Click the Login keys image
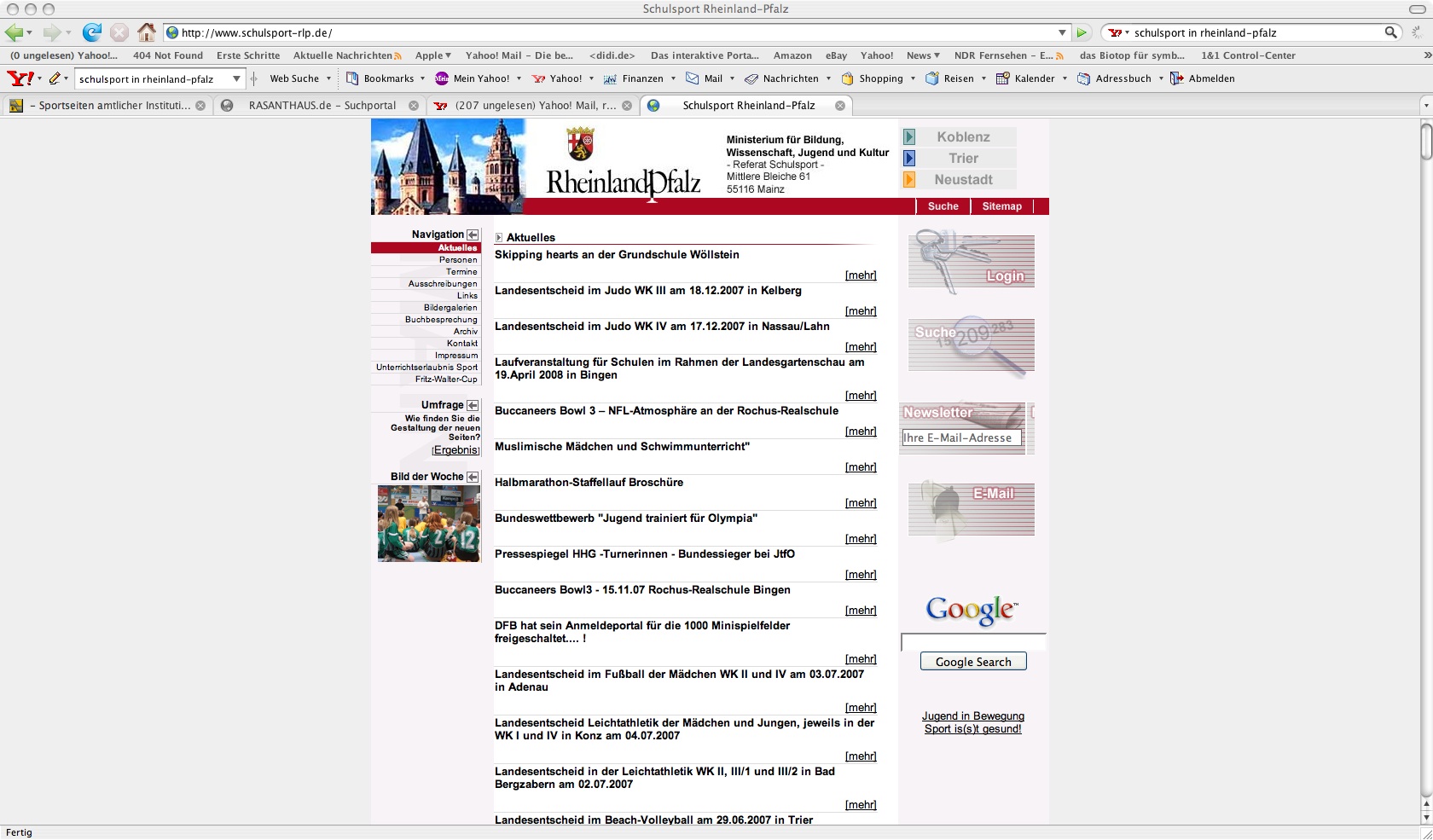The image size is (1433, 840). [x=971, y=261]
